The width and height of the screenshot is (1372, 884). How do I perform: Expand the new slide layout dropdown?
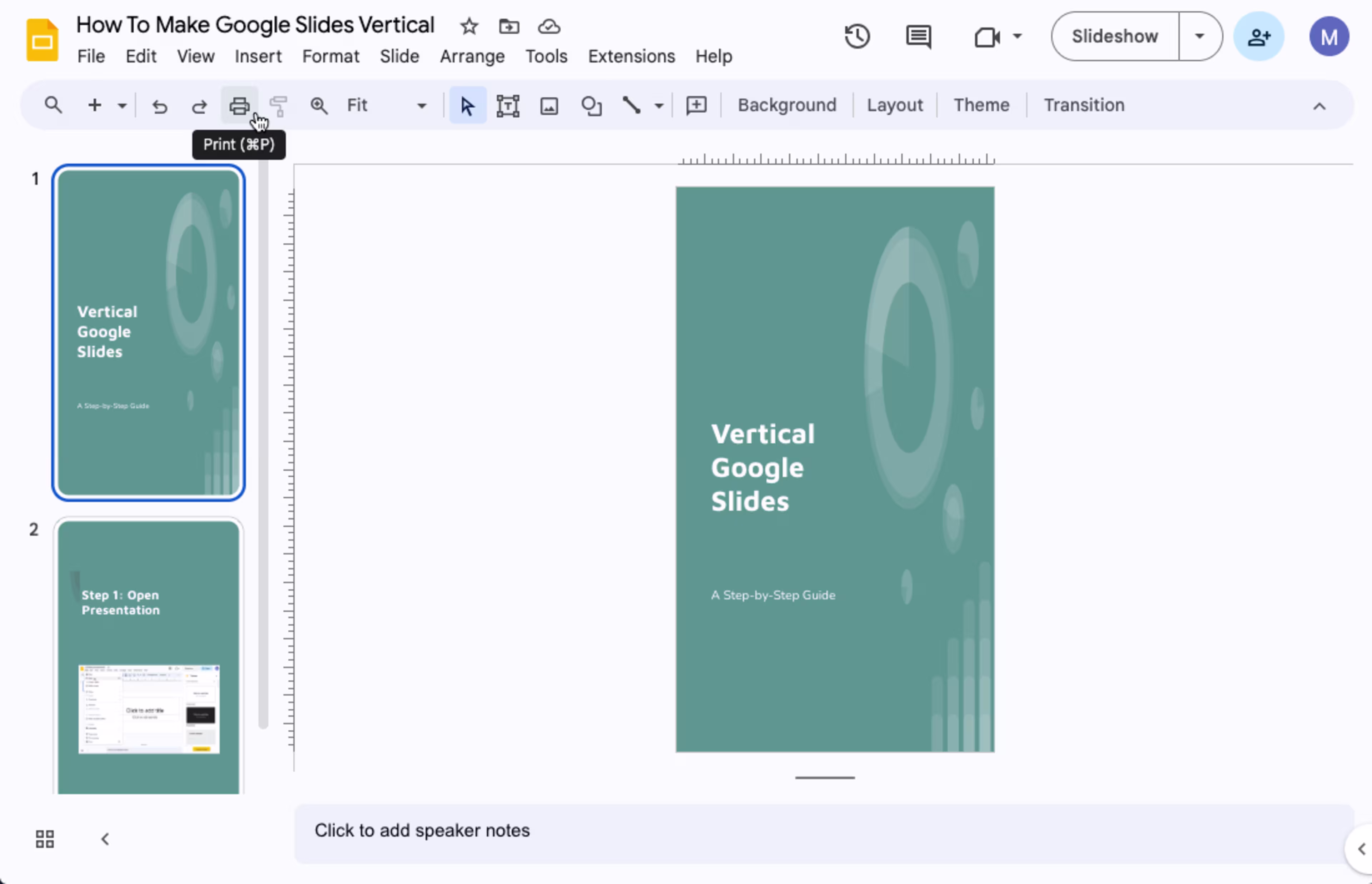121,106
